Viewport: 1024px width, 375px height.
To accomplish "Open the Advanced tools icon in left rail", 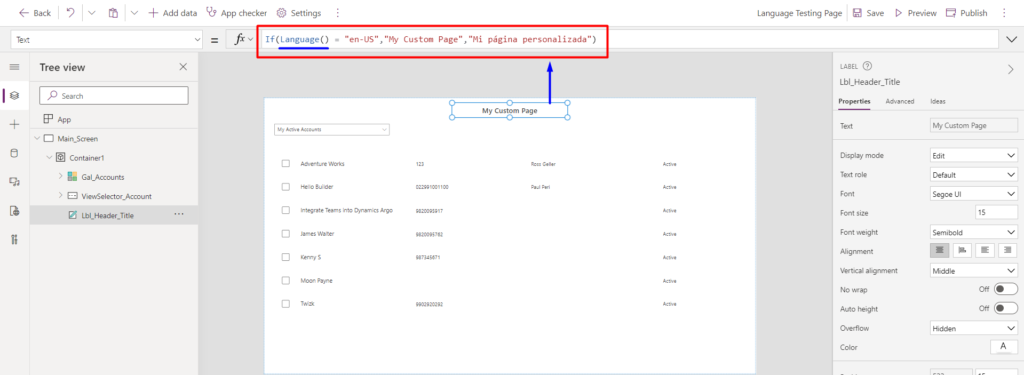I will [14, 239].
